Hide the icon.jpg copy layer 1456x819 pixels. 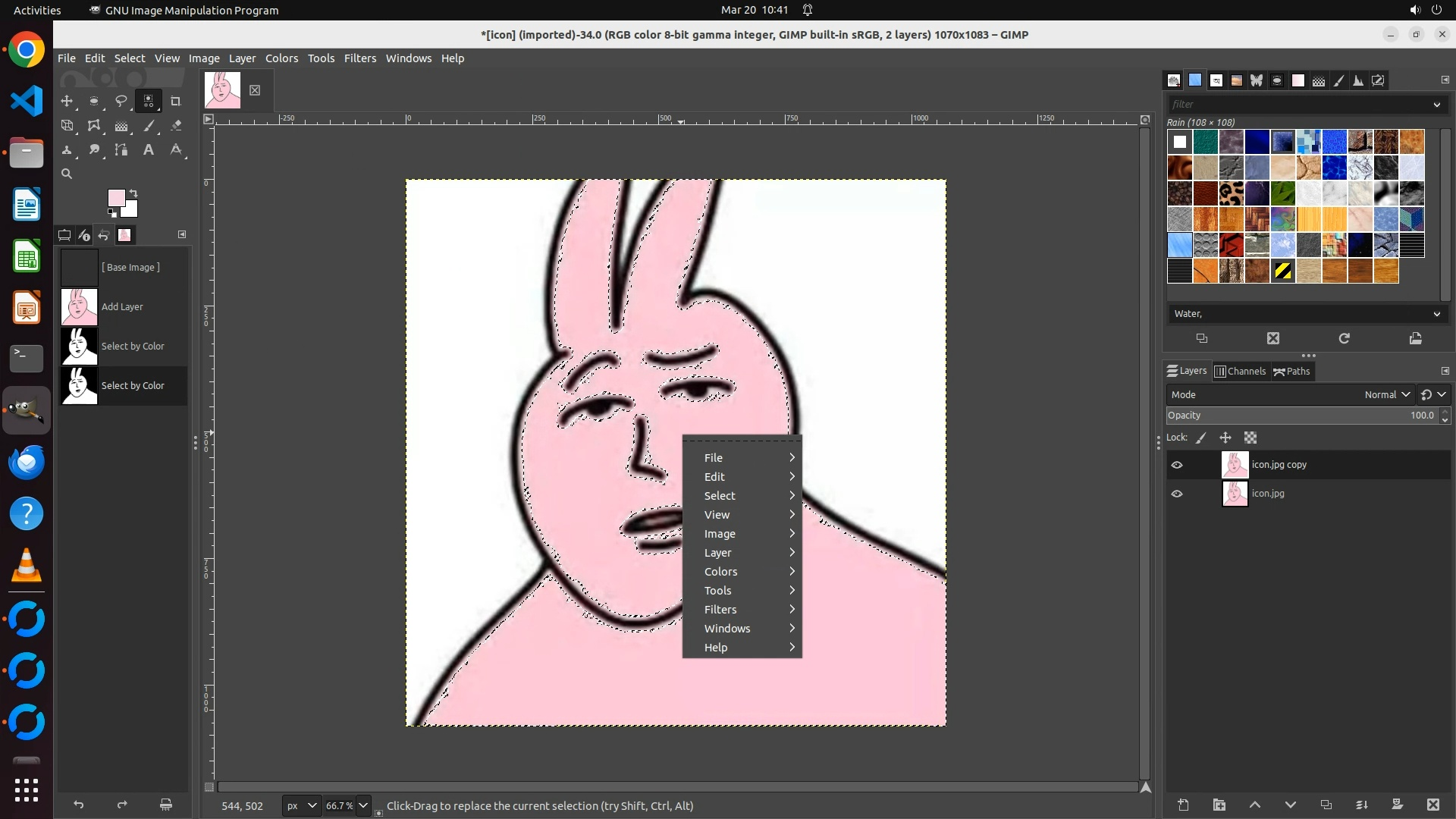pyautogui.click(x=1177, y=465)
